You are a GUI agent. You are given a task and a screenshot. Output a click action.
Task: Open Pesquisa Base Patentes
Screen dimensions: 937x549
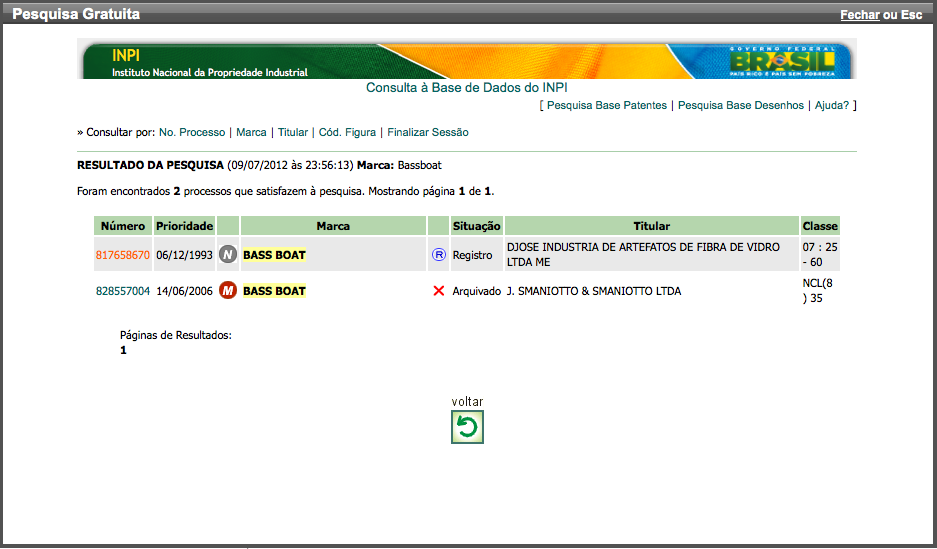coord(607,105)
